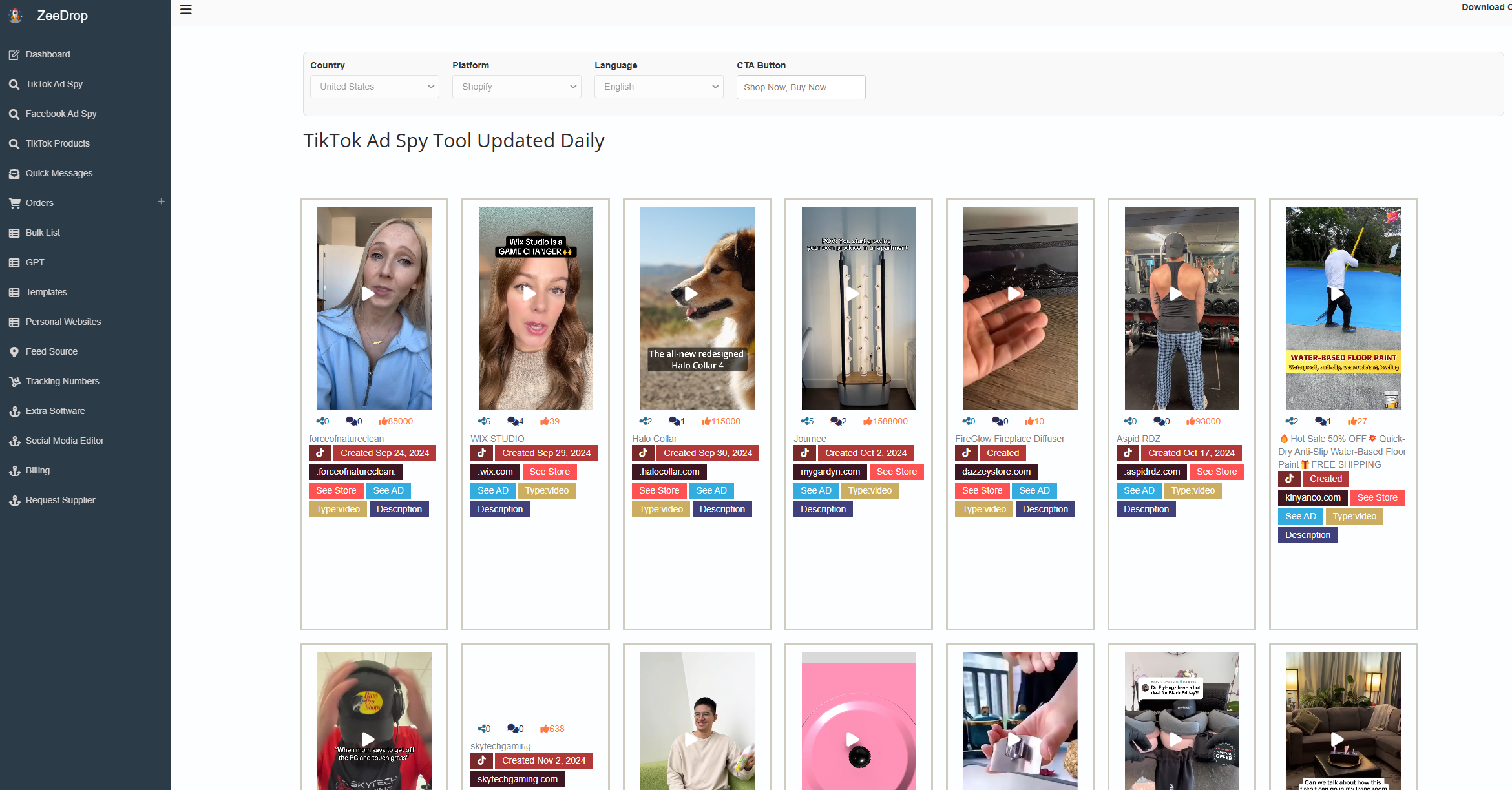Select the TikTok Products icon

[x=15, y=143]
